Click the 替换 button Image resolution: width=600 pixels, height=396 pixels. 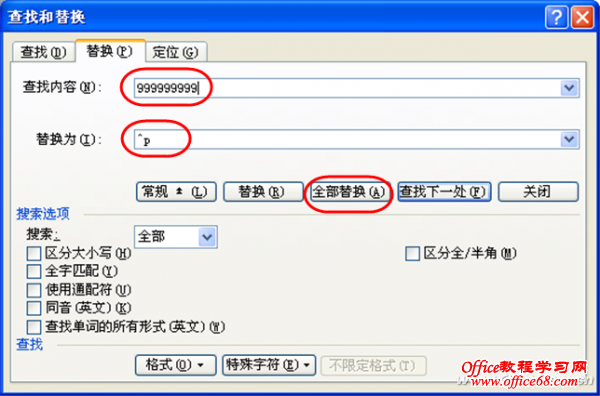(263, 192)
